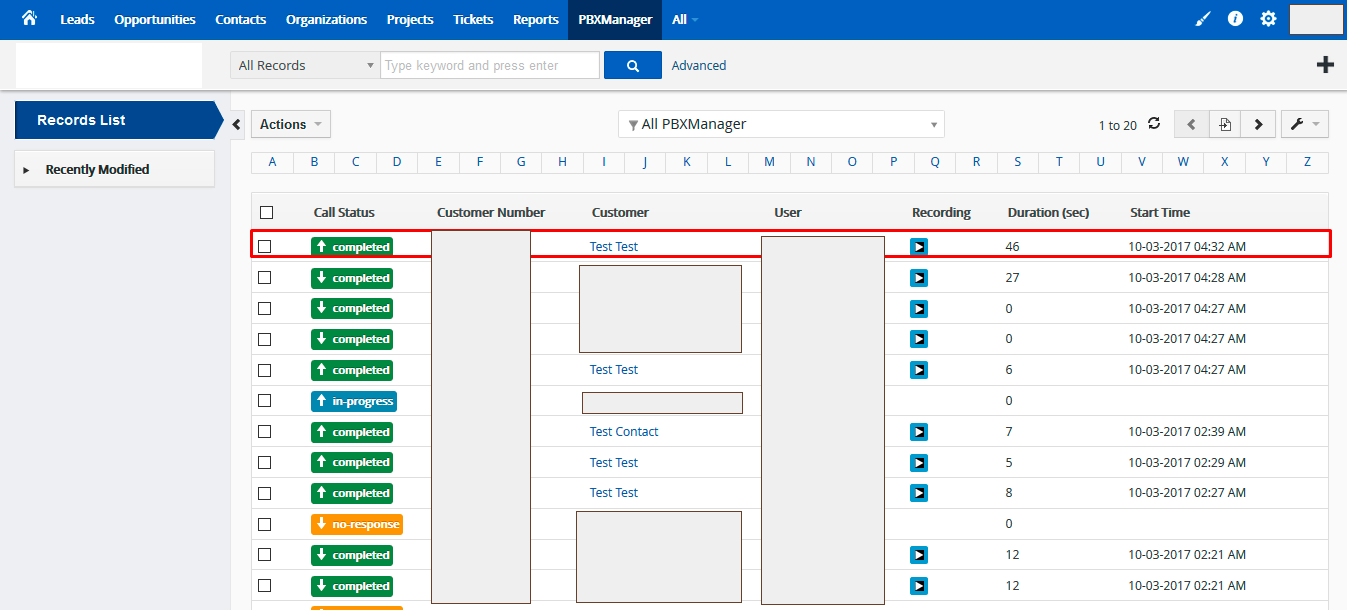Open the Tickets tab
The width and height of the screenshot is (1347, 610).
pos(472,18)
